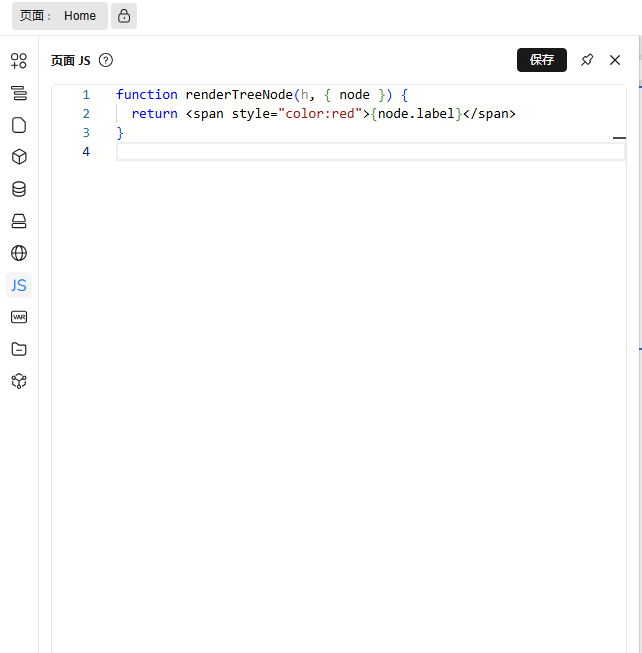The width and height of the screenshot is (642, 653).
Task: Click 保存 to save the page JS
Action: click(542, 60)
